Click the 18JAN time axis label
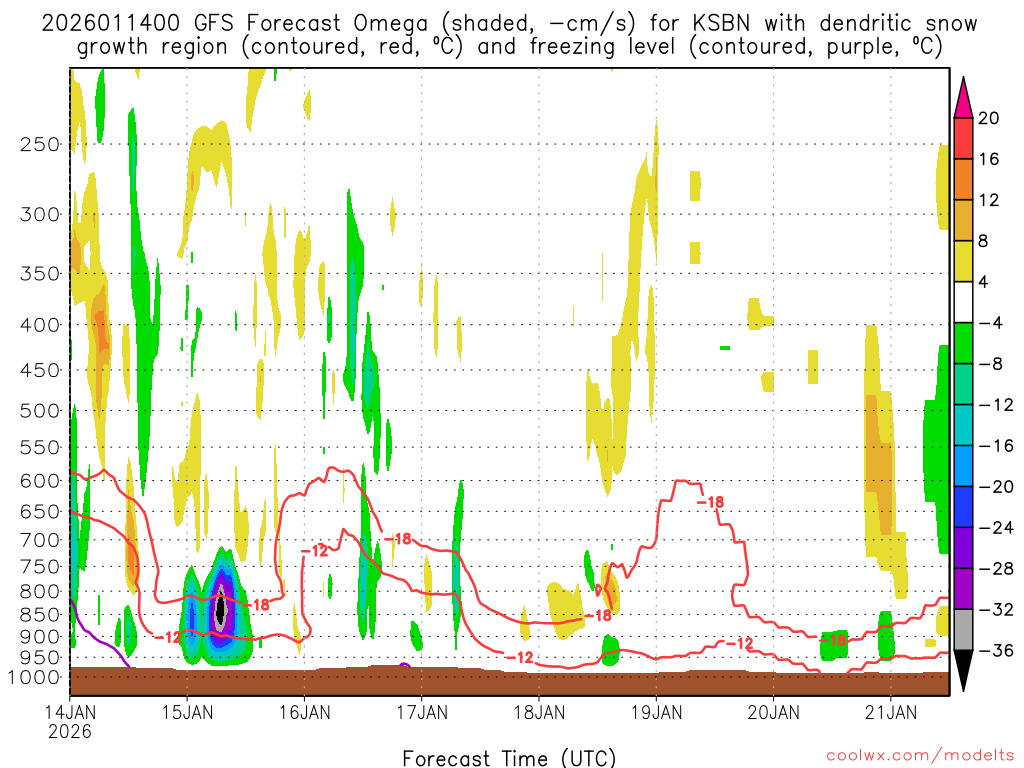The width and height of the screenshot is (1024, 768). [539, 712]
